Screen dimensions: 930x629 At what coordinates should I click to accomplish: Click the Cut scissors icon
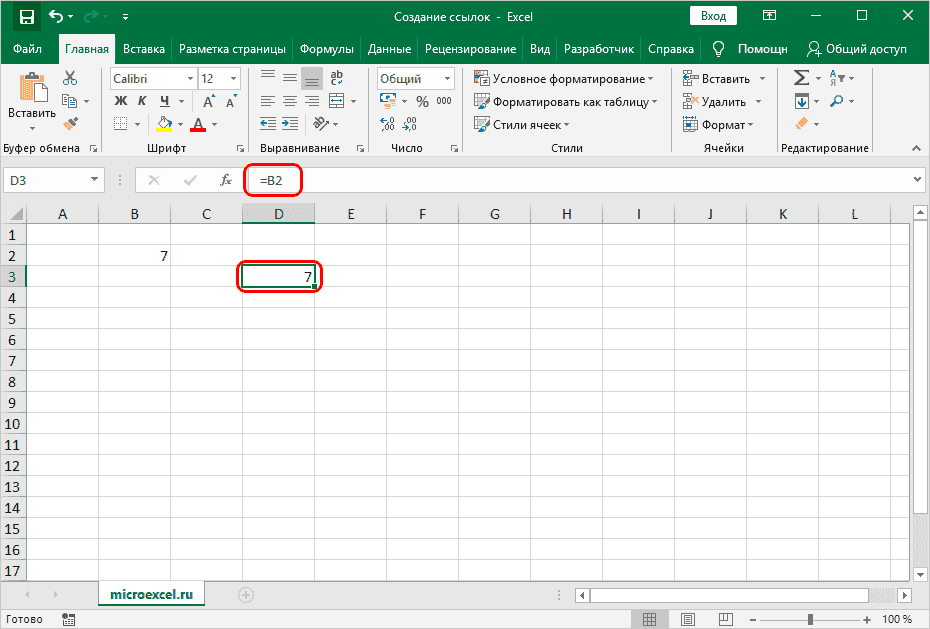[70, 78]
